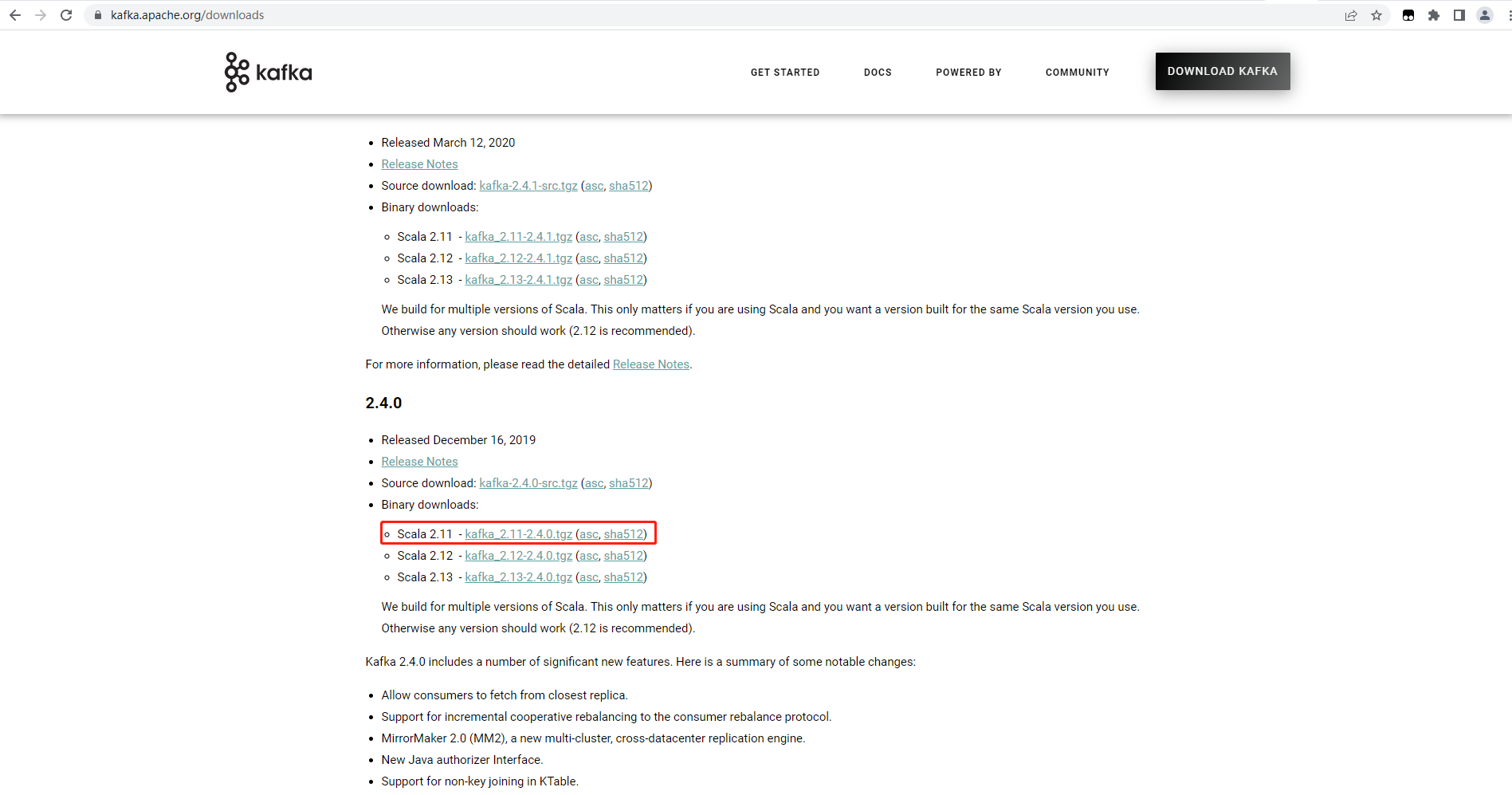Click the dark extension icon next to star
The image size is (1512, 795).
[1408, 15]
